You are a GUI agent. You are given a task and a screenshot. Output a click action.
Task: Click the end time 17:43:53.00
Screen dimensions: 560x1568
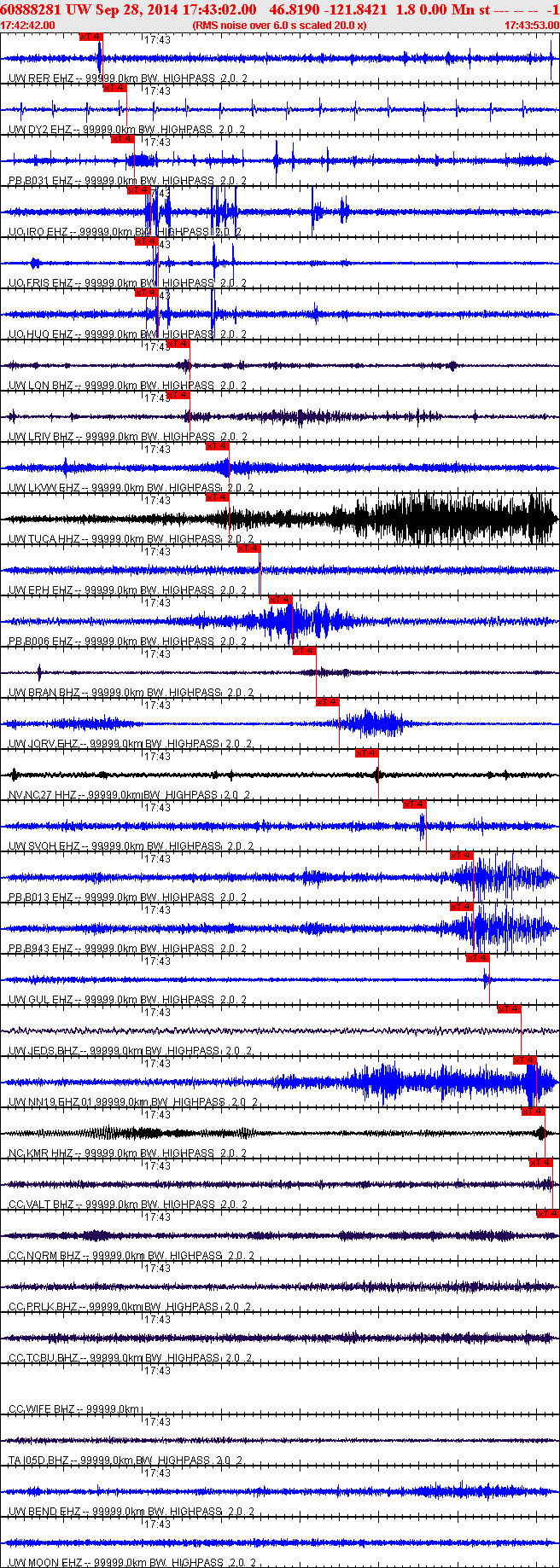tap(531, 26)
